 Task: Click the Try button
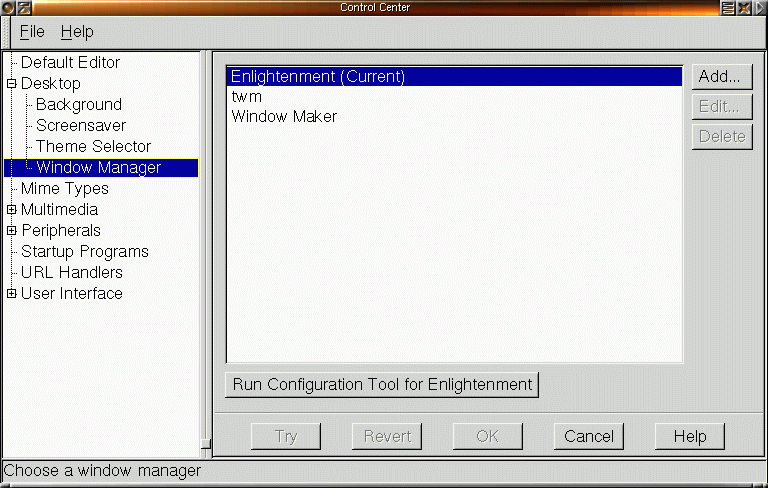(x=286, y=436)
